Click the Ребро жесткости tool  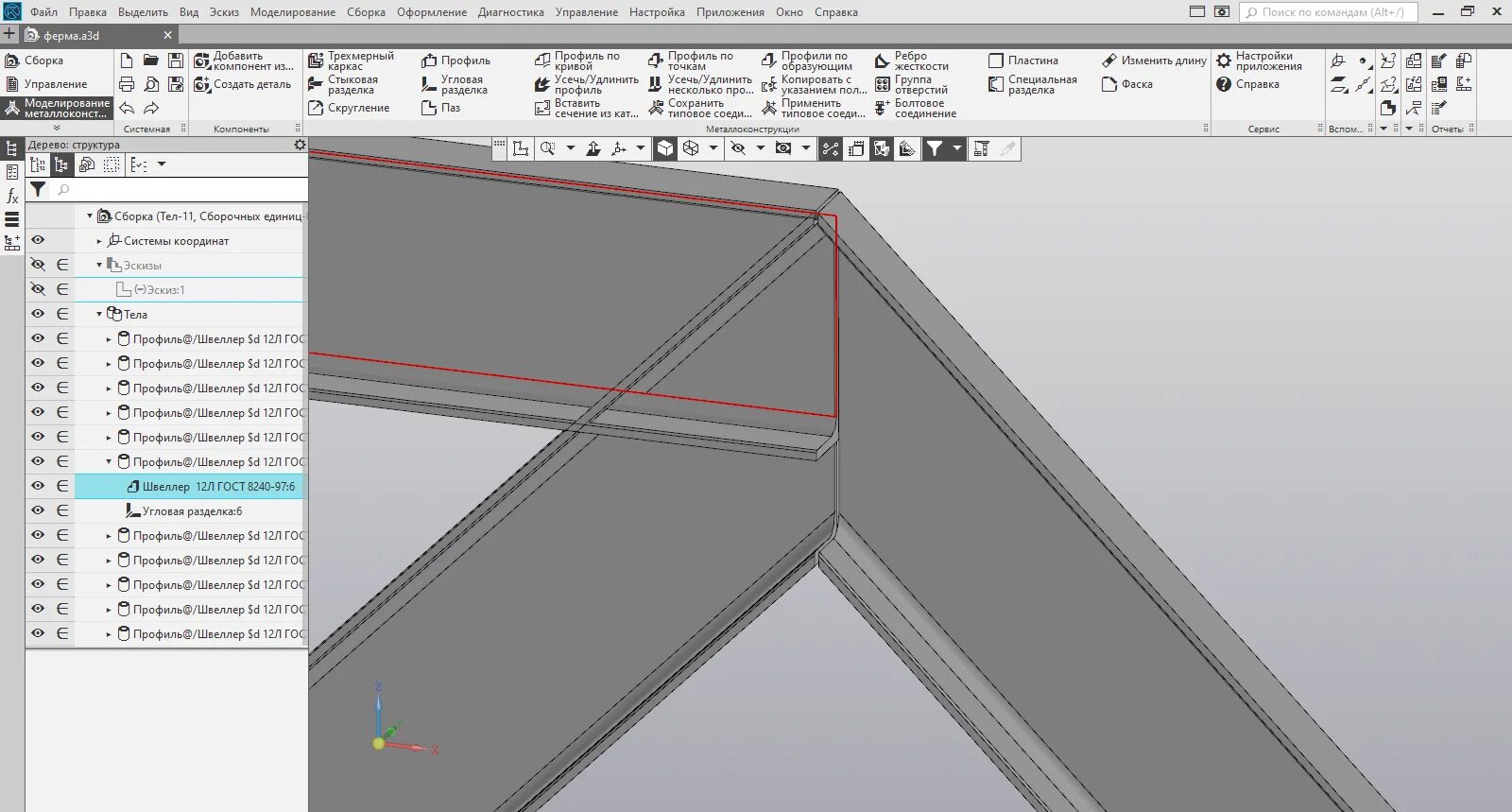912,60
